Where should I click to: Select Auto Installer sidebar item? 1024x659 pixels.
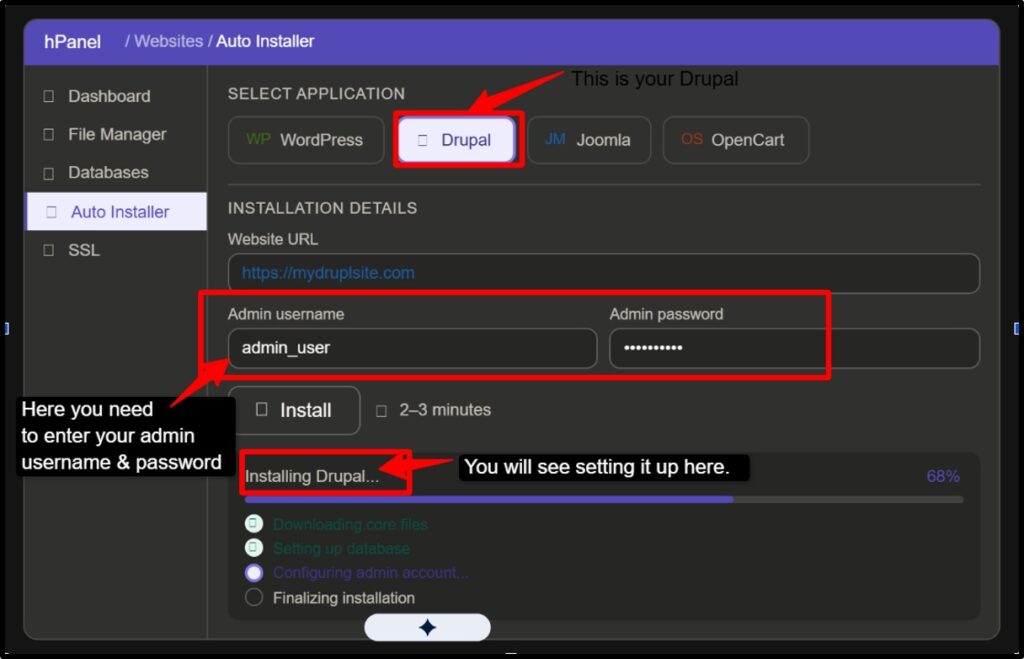click(117, 212)
